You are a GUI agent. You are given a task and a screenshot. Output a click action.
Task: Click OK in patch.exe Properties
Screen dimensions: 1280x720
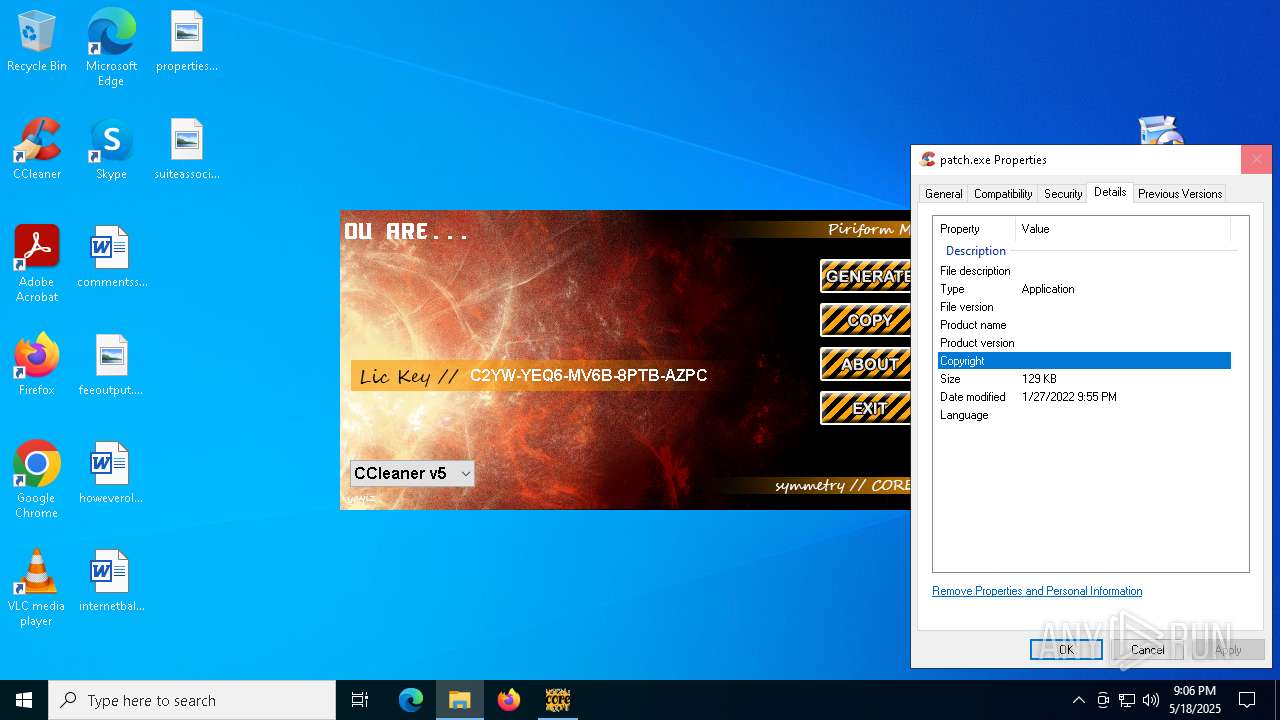pyautogui.click(x=1066, y=649)
